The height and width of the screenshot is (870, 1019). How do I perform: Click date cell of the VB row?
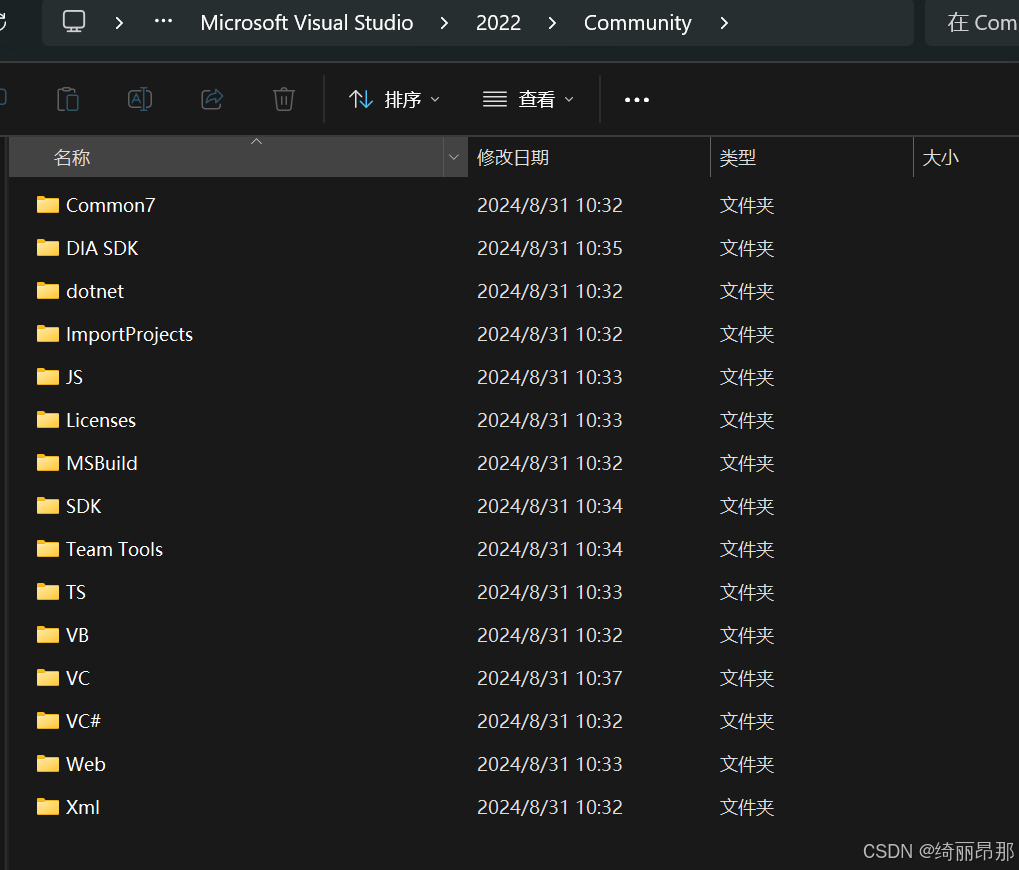point(550,635)
